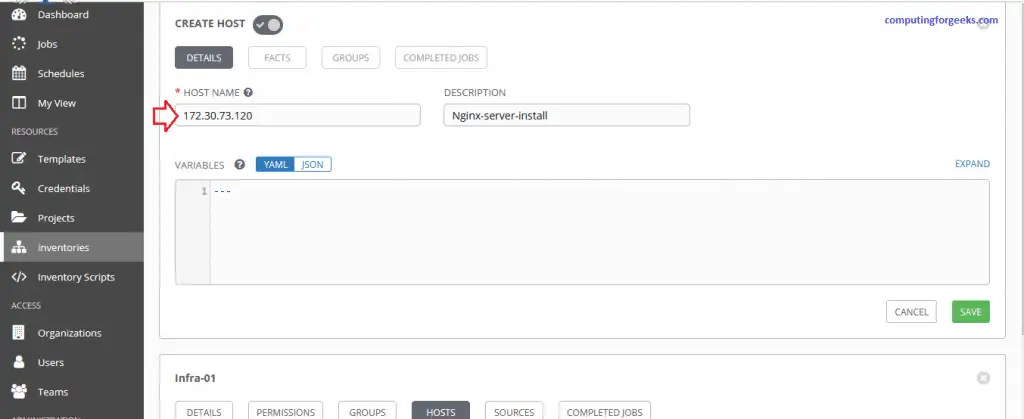Click the Dashboard gauge icon
Viewport: 1024px width, 419px height.
19,14
